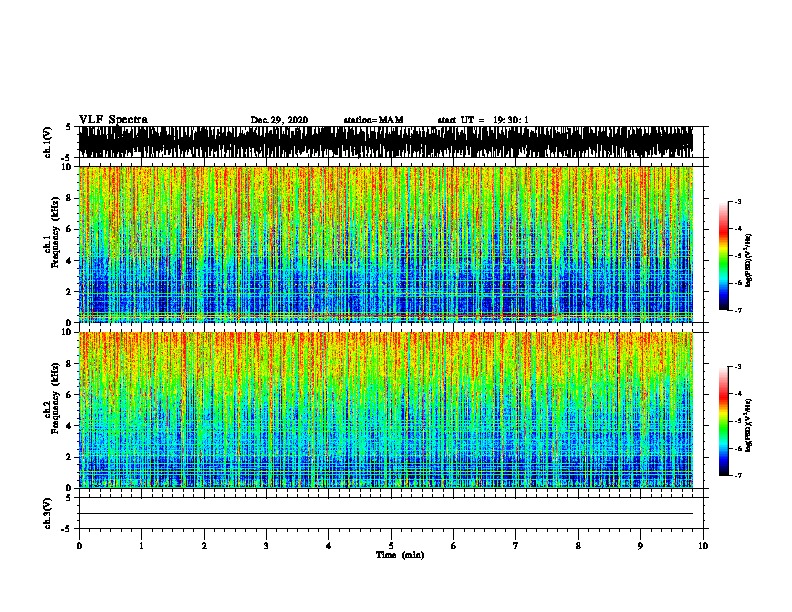Click inside the ch.1 black waveform strip
792x612 pixels.
(x=386, y=142)
